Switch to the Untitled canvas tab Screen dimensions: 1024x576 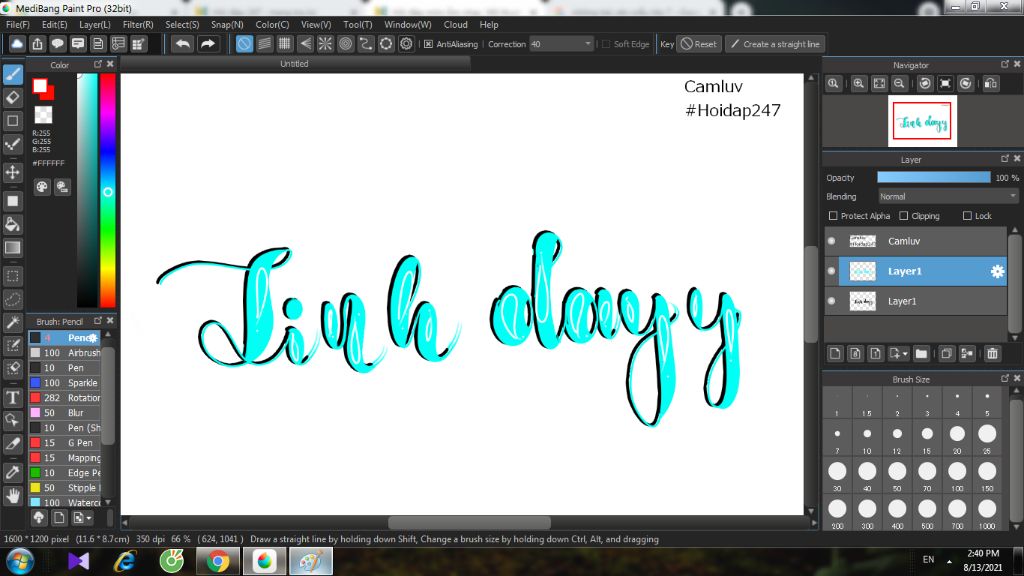coord(295,64)
